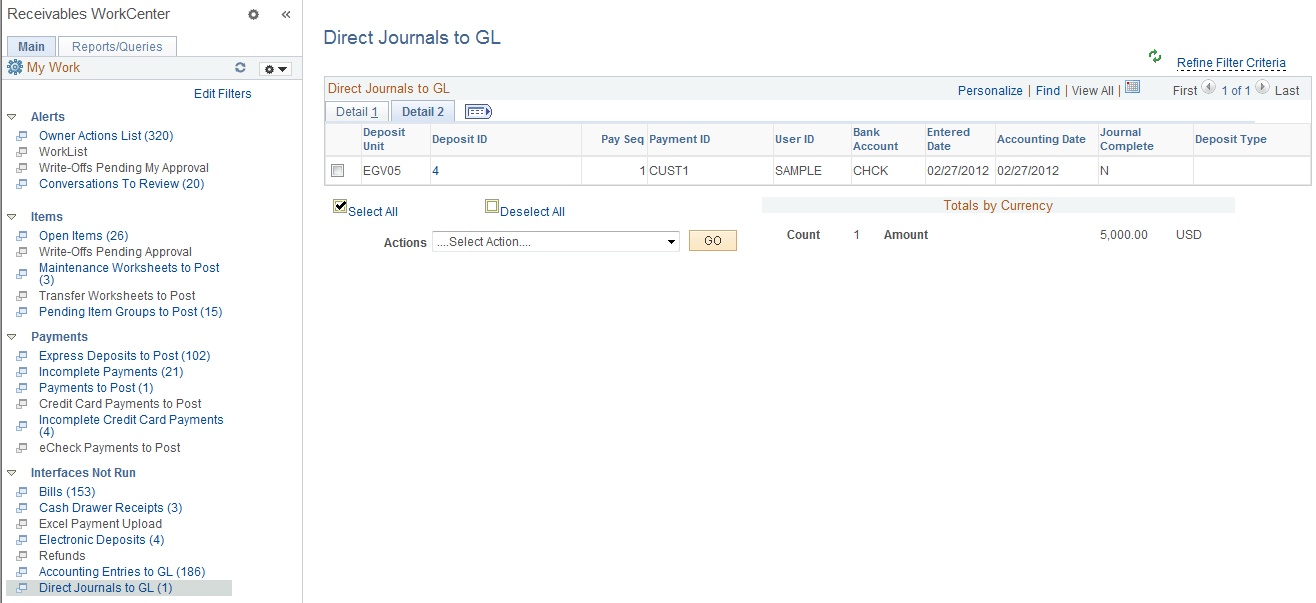This screenshot has height=603, width=1316.
Task: Click the Last page navigation arrow
Action: [x=1263, y=89]
